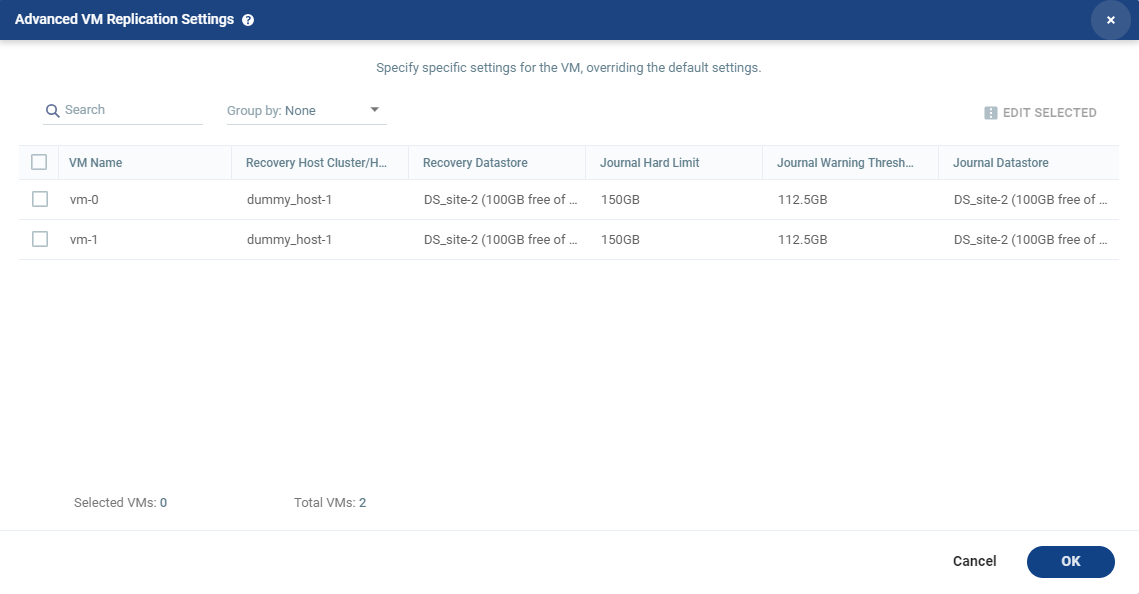Click dummy_host-1 in the vm-0 row
Viewport: 1139px width, 594px height.
[x=289, y=200]
